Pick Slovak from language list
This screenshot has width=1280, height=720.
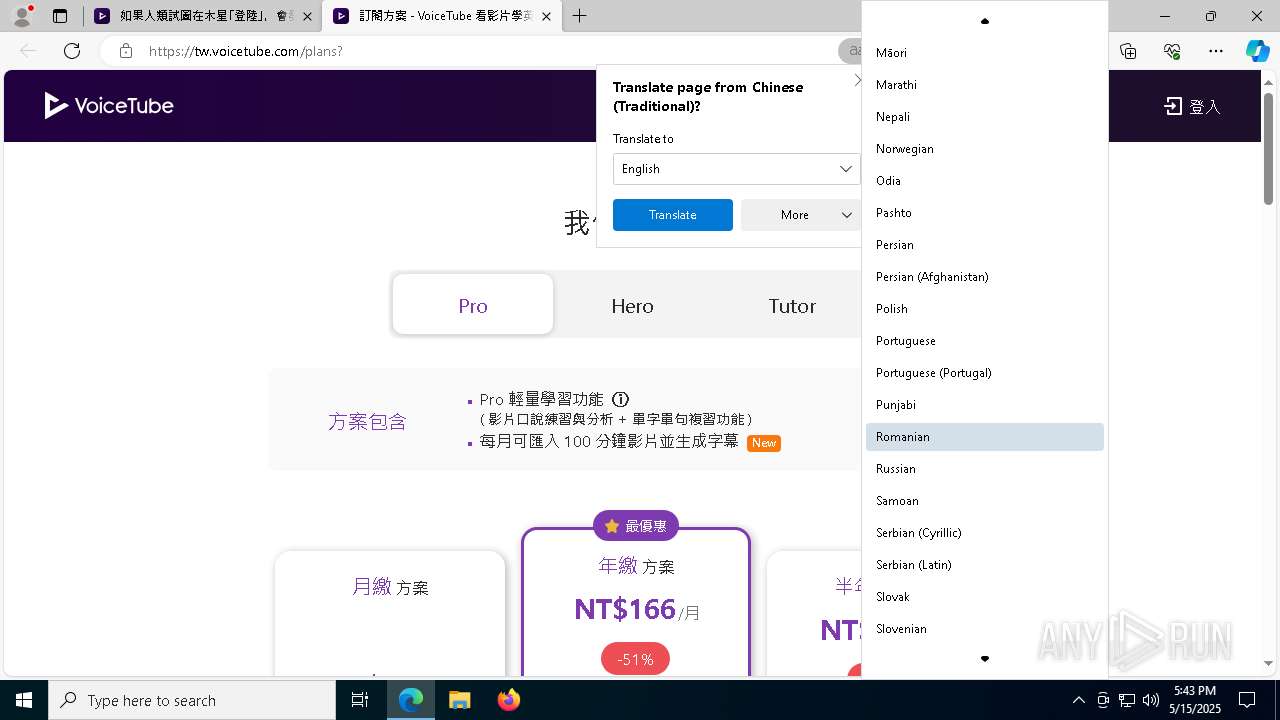click(985, 597)
